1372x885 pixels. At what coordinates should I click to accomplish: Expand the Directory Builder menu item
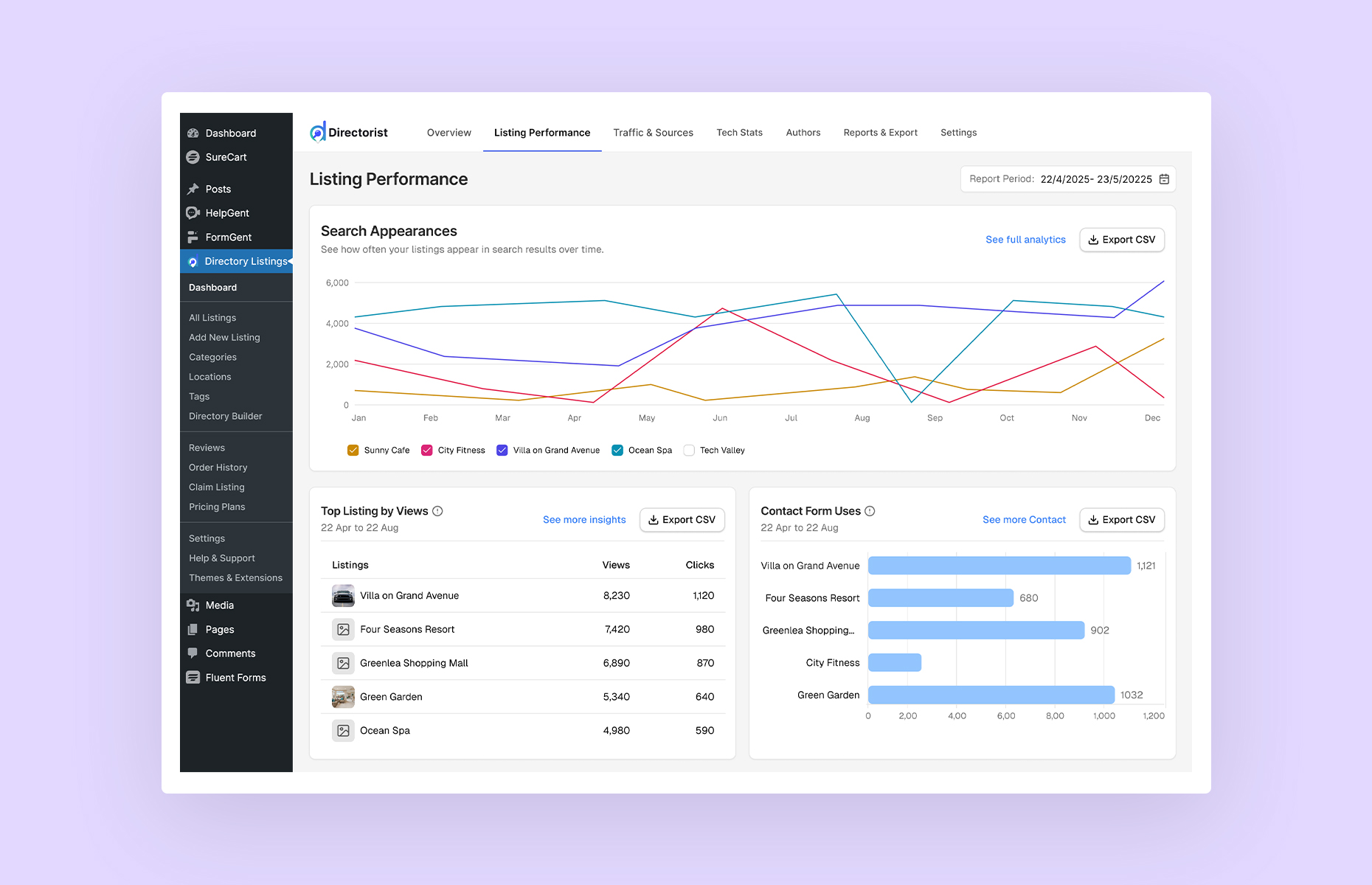225,416
